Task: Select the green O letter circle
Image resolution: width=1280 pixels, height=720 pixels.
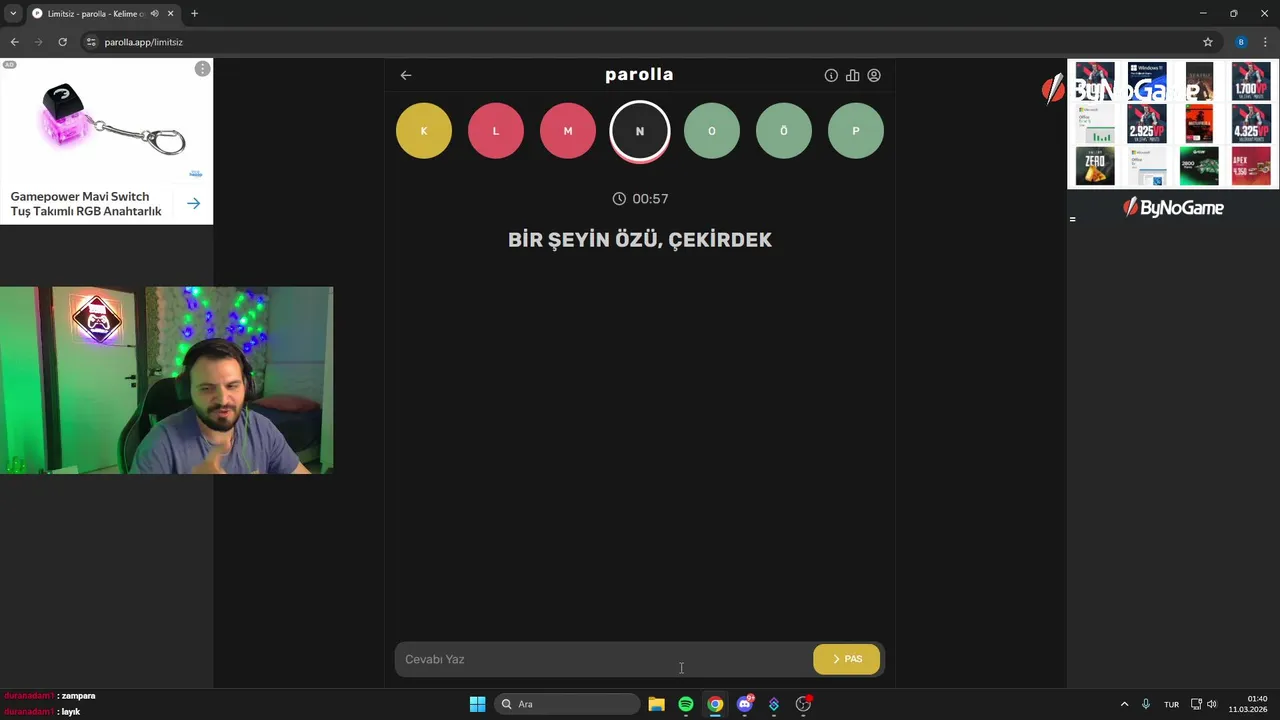Action: (x=712, y=131)
